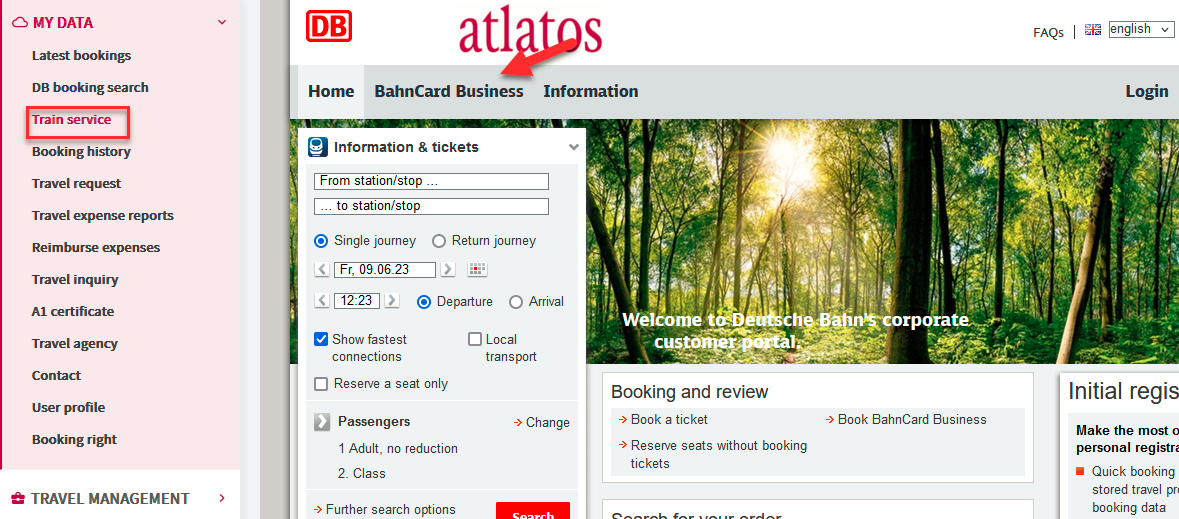Go to next day arrow
Image resolution: width=1179 pixels, height=519 pixels.
point(447,269)
